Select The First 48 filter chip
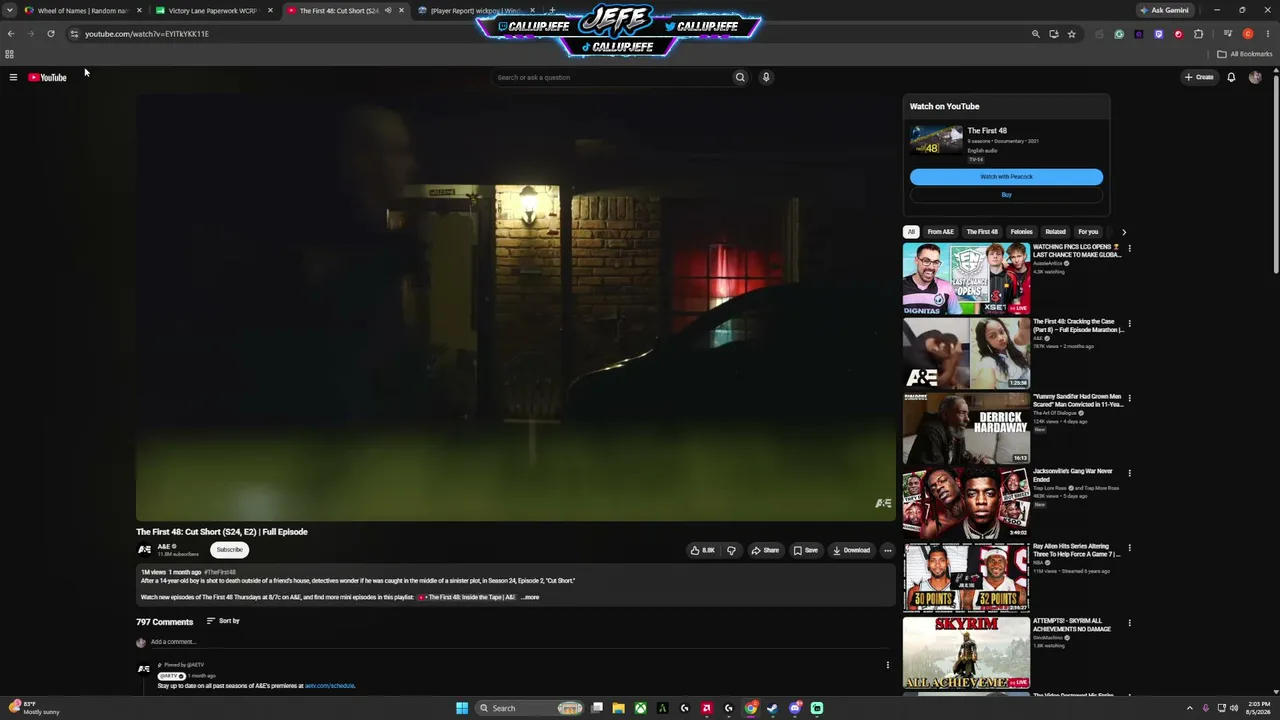This screenshot has height=720, width=1280. (982, 232)
